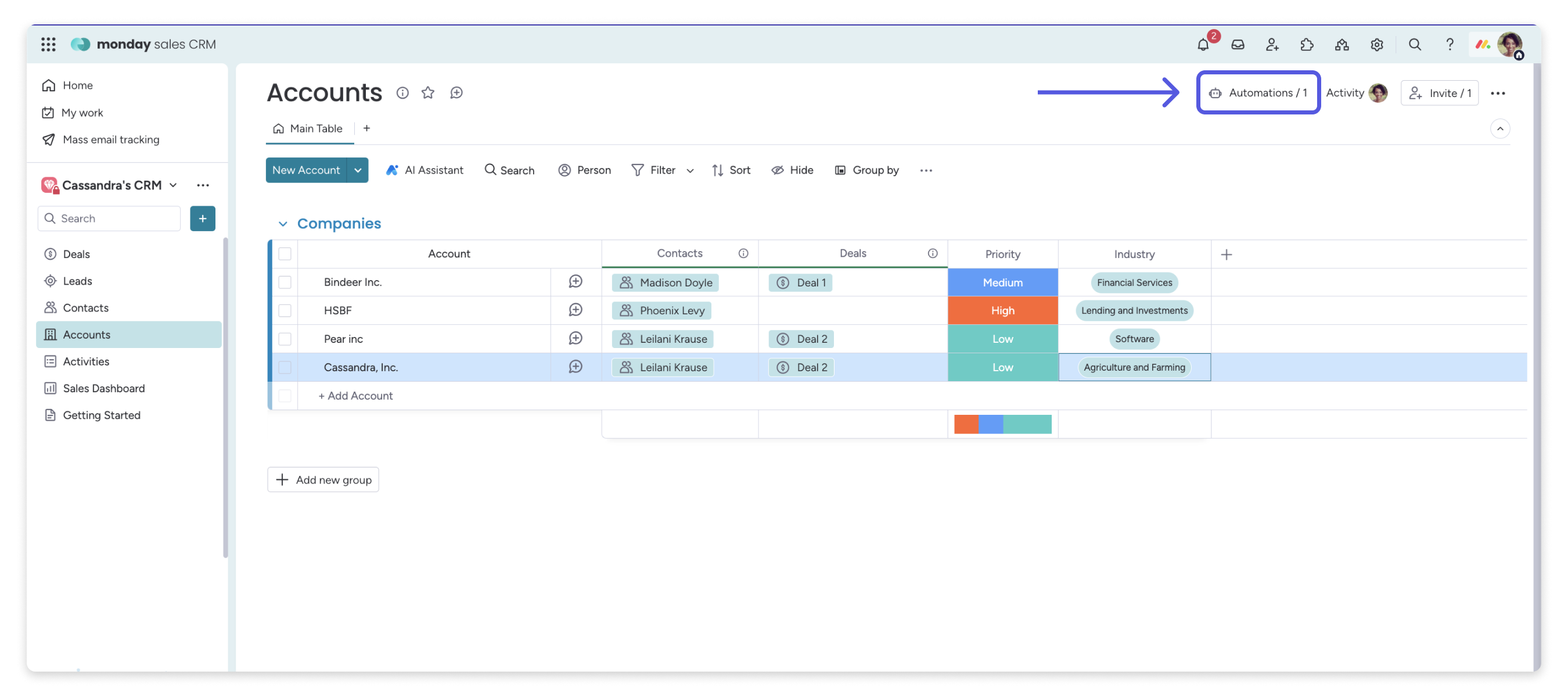Open Group by options
Screen dimensions: 1568x696
coord(866,170)
